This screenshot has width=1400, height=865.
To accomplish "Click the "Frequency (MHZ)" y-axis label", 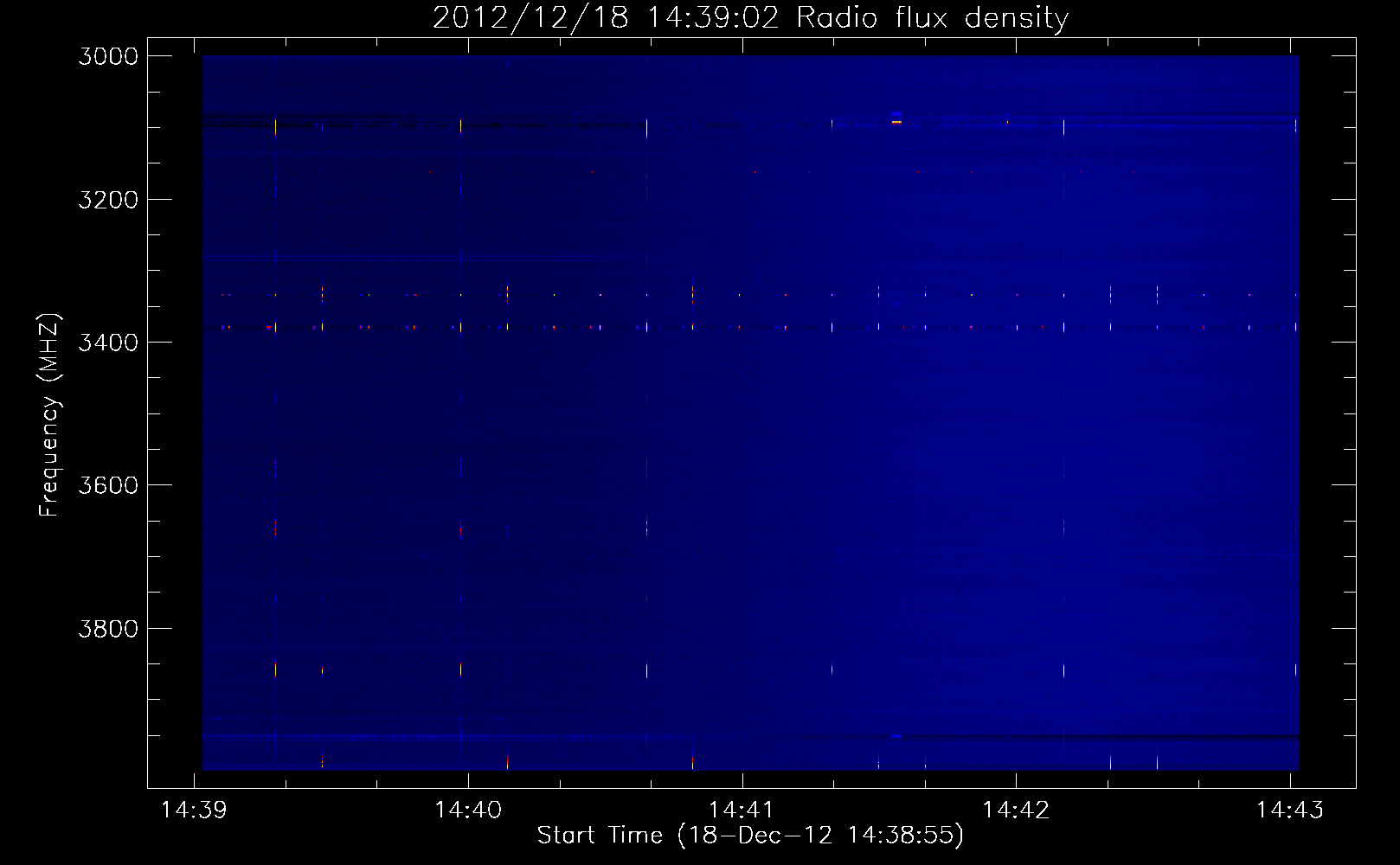I will (x=49, y=415).
